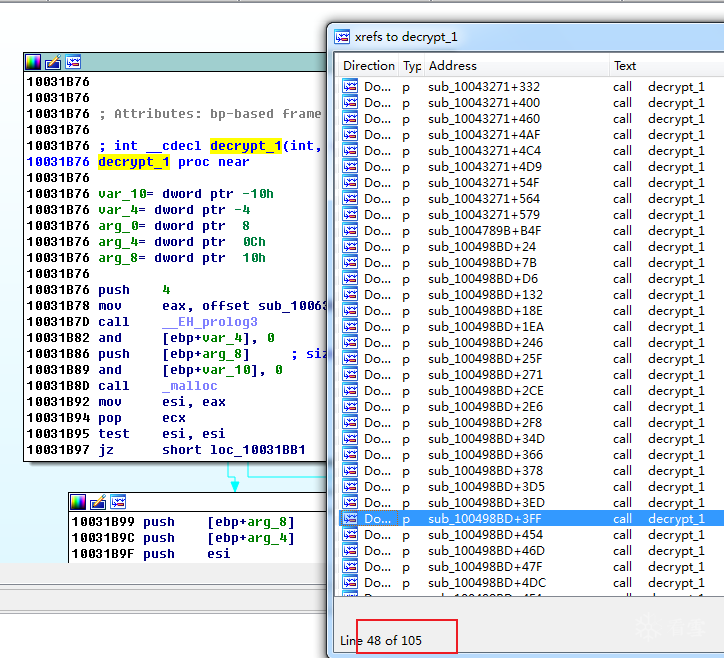Click the edit pencil icon of decrypt_1 node
The width and height of the screenshot is (724, 658).
click(53, 62)
